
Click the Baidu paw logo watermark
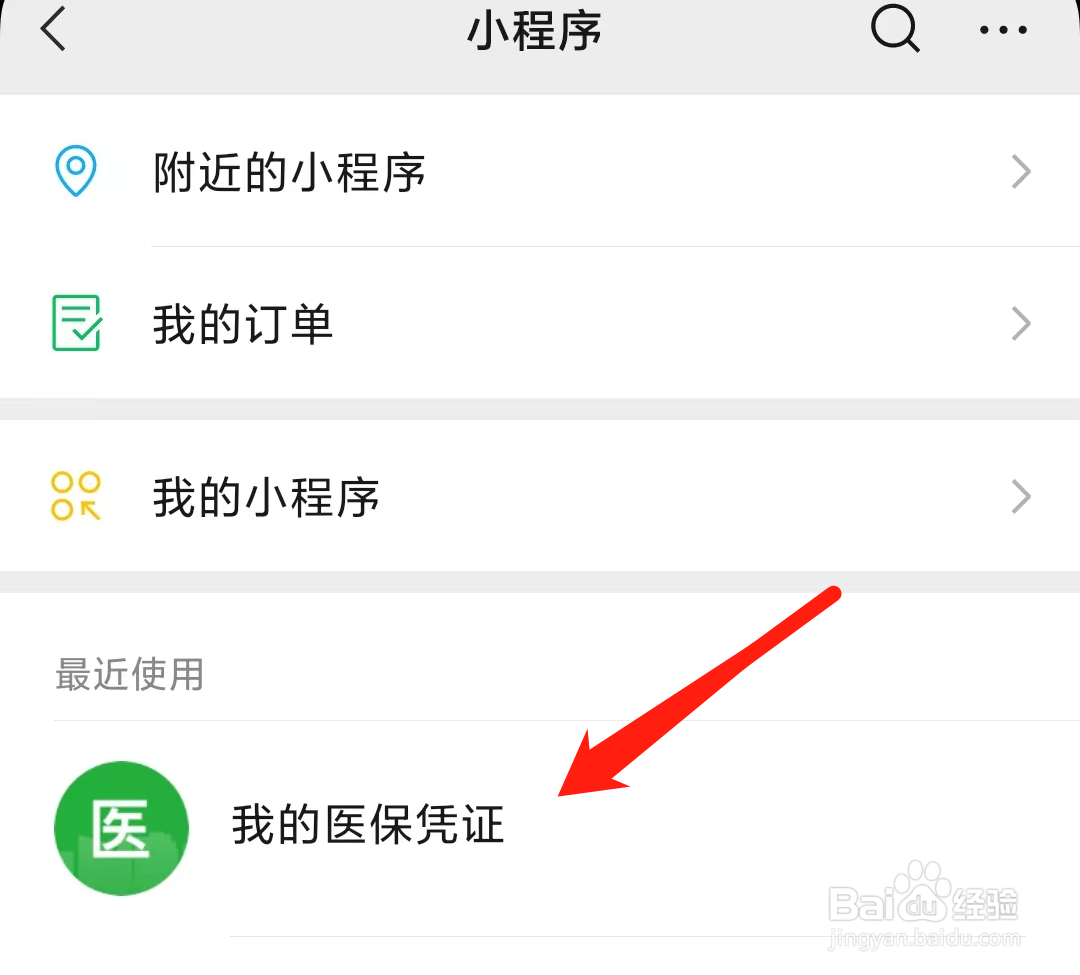point(921,890)
